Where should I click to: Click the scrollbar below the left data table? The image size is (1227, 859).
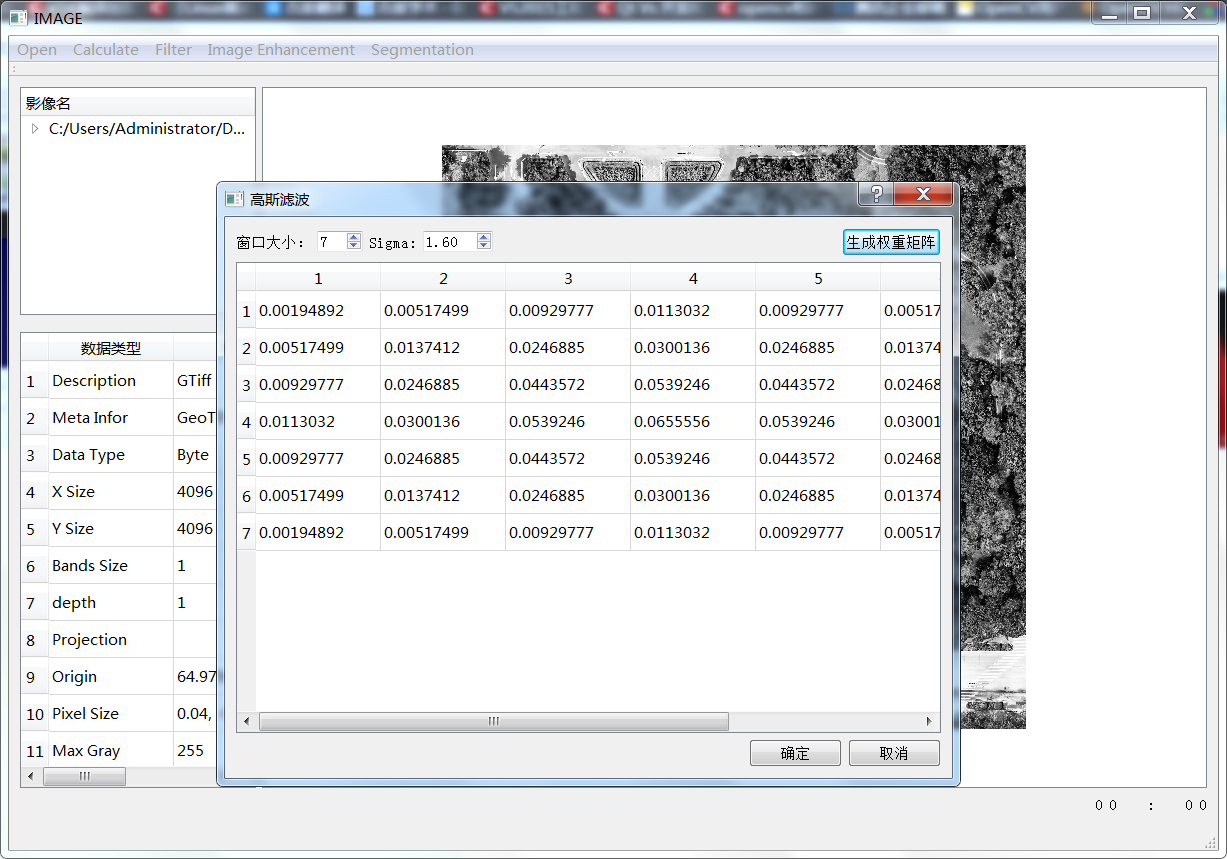[85, 776]
